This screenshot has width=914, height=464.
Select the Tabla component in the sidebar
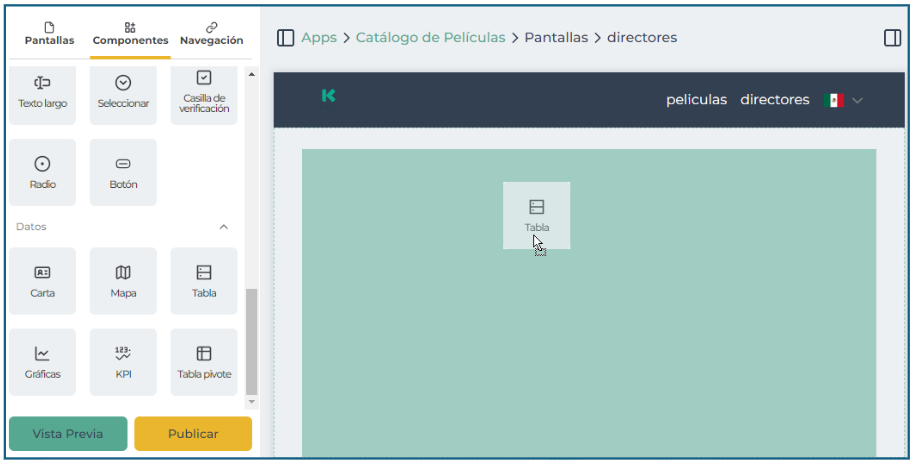(x=204, y=281)
